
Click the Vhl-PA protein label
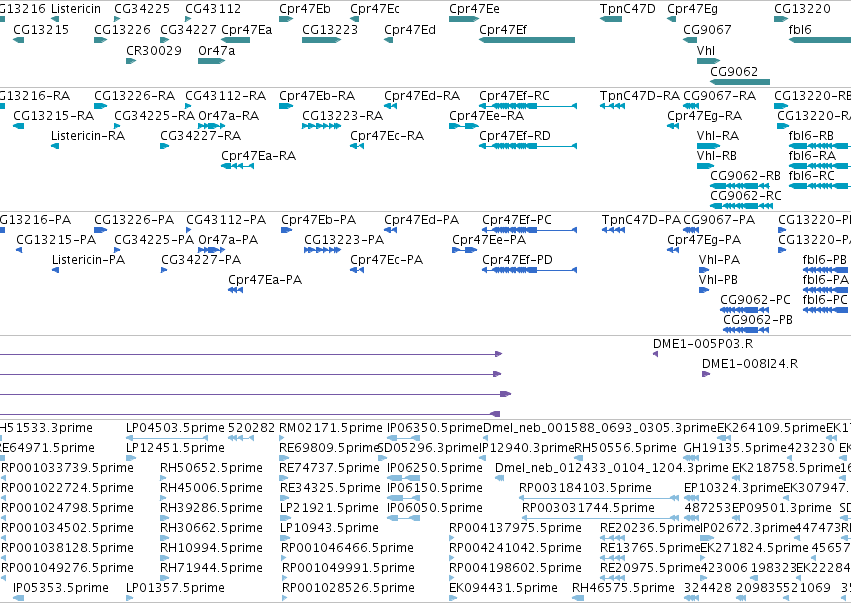[x=719, y=260]
